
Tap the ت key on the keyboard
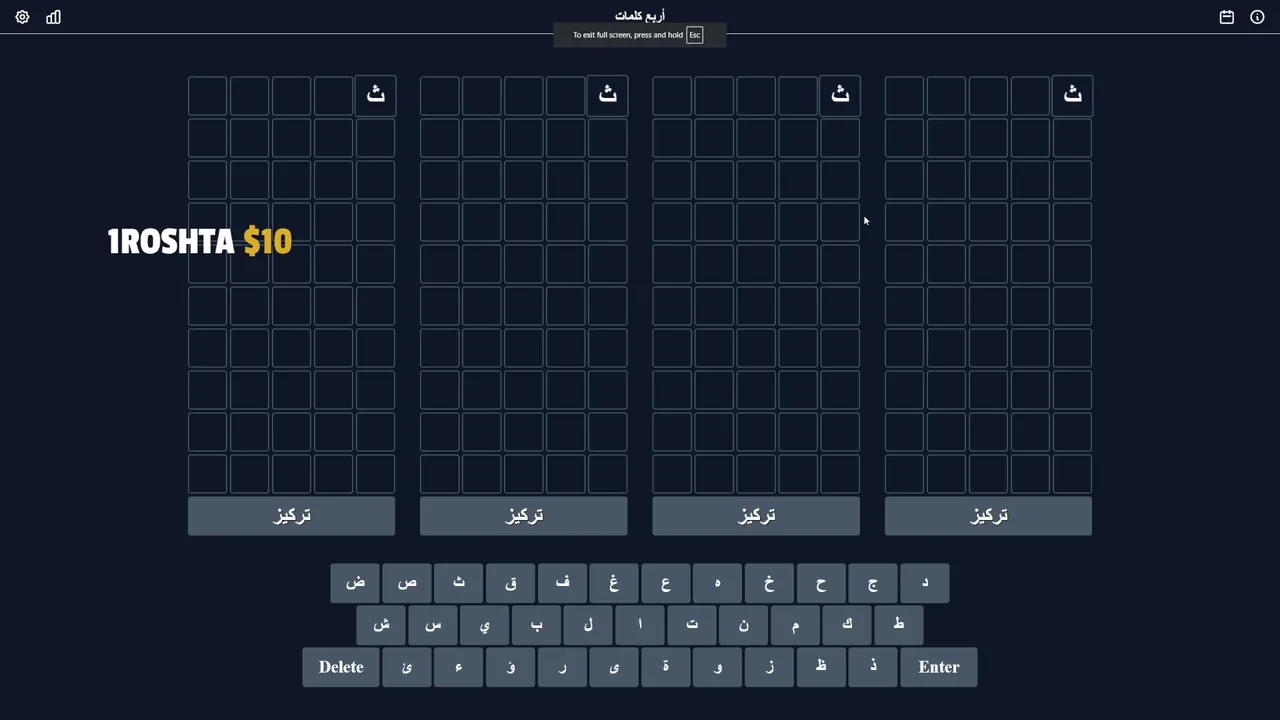click(x=692, y=625)
